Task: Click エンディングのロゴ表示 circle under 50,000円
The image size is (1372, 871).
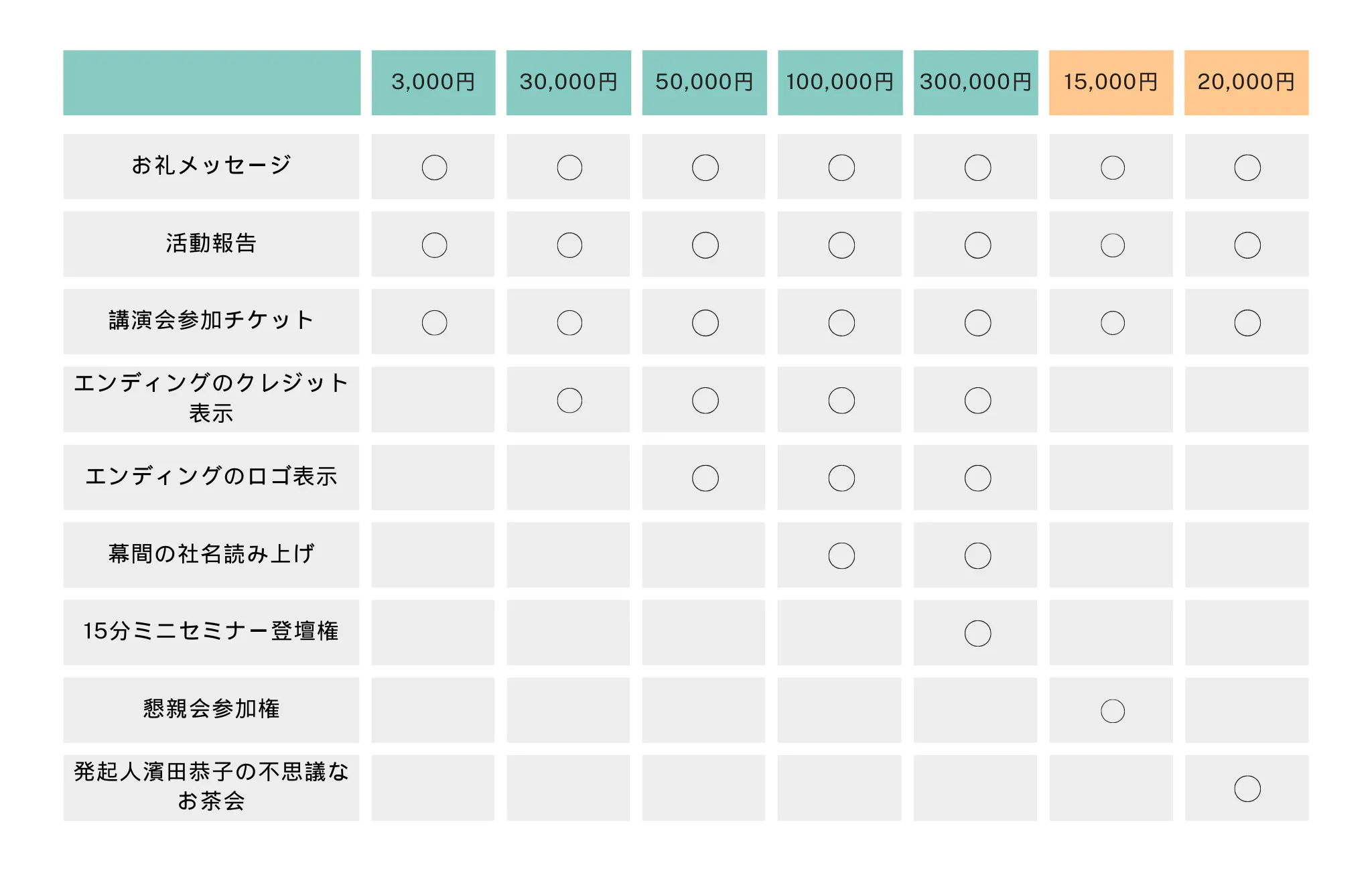Action: [x=705, y=478]
